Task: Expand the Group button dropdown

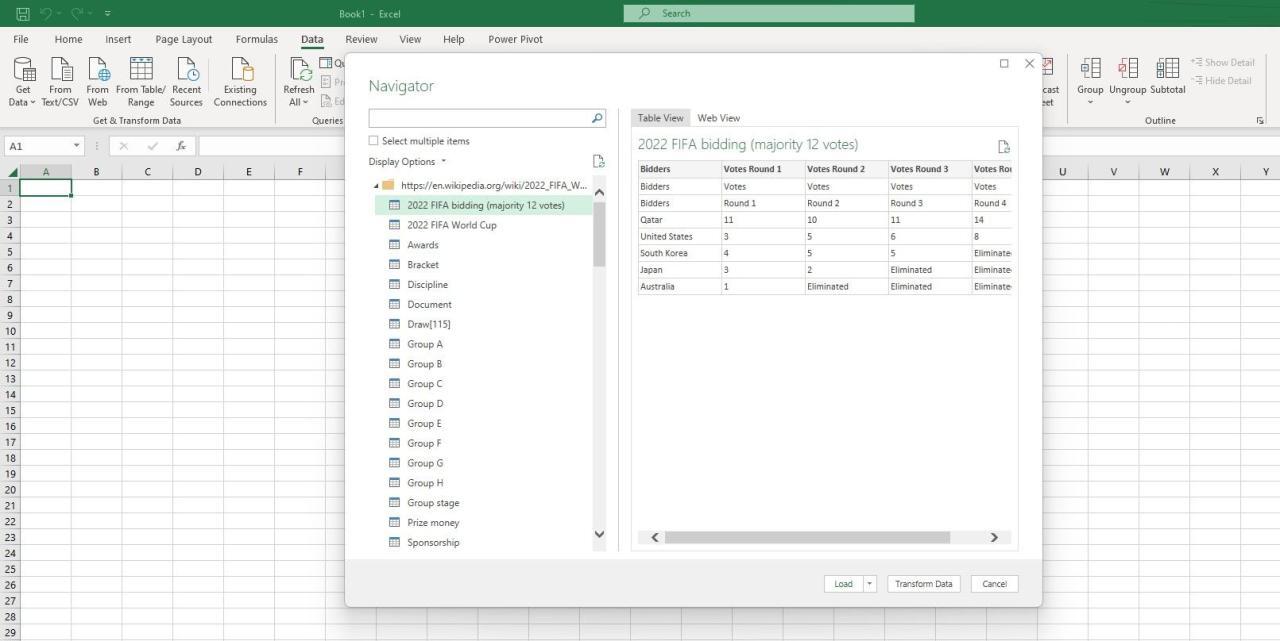Action: pos(1090,100)
